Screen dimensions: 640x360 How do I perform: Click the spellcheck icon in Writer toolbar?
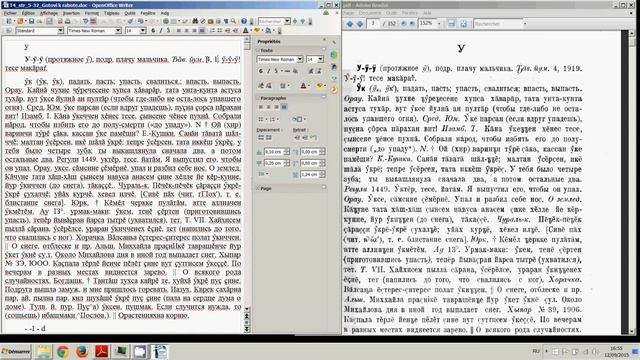85,21
